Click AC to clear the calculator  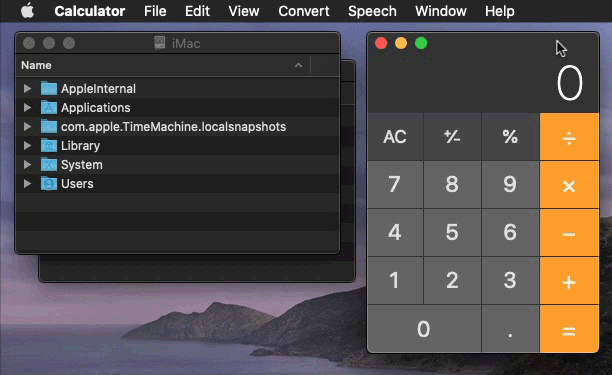tap(395, 137)
